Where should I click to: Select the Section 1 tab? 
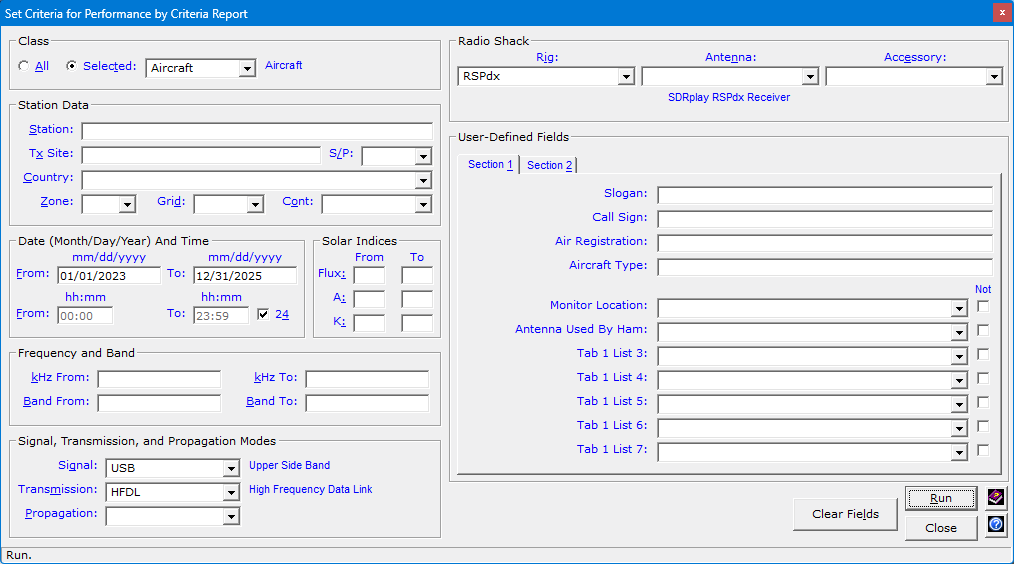click(490, 164)
